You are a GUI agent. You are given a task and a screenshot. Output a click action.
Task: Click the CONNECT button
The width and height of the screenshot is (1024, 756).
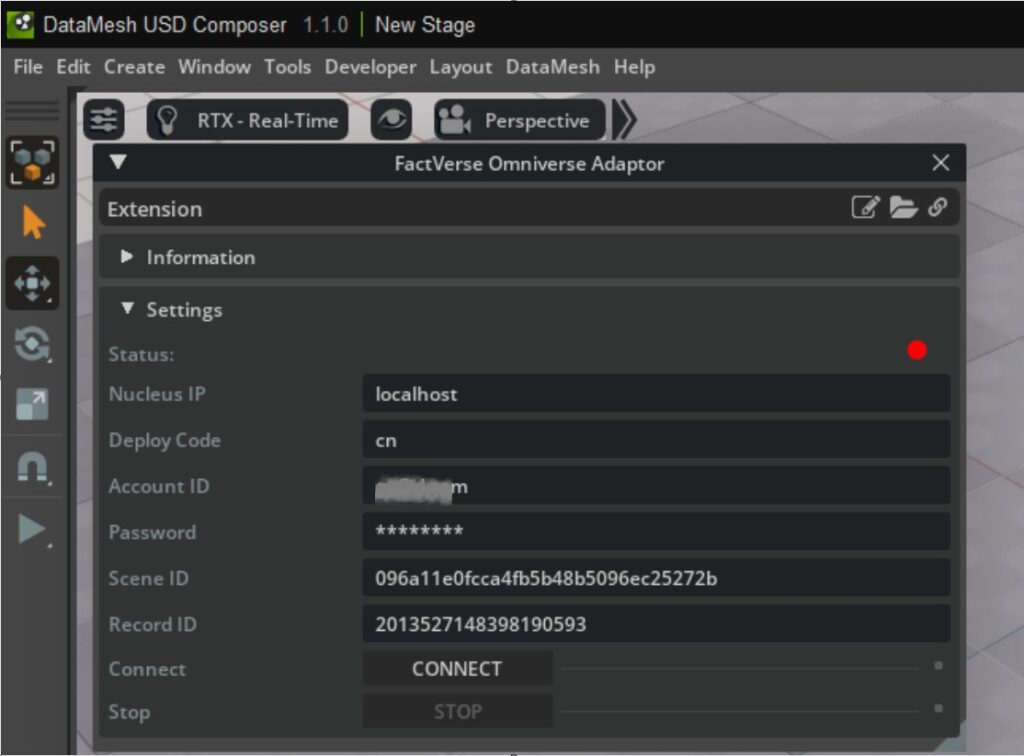(x=457, y=669)
